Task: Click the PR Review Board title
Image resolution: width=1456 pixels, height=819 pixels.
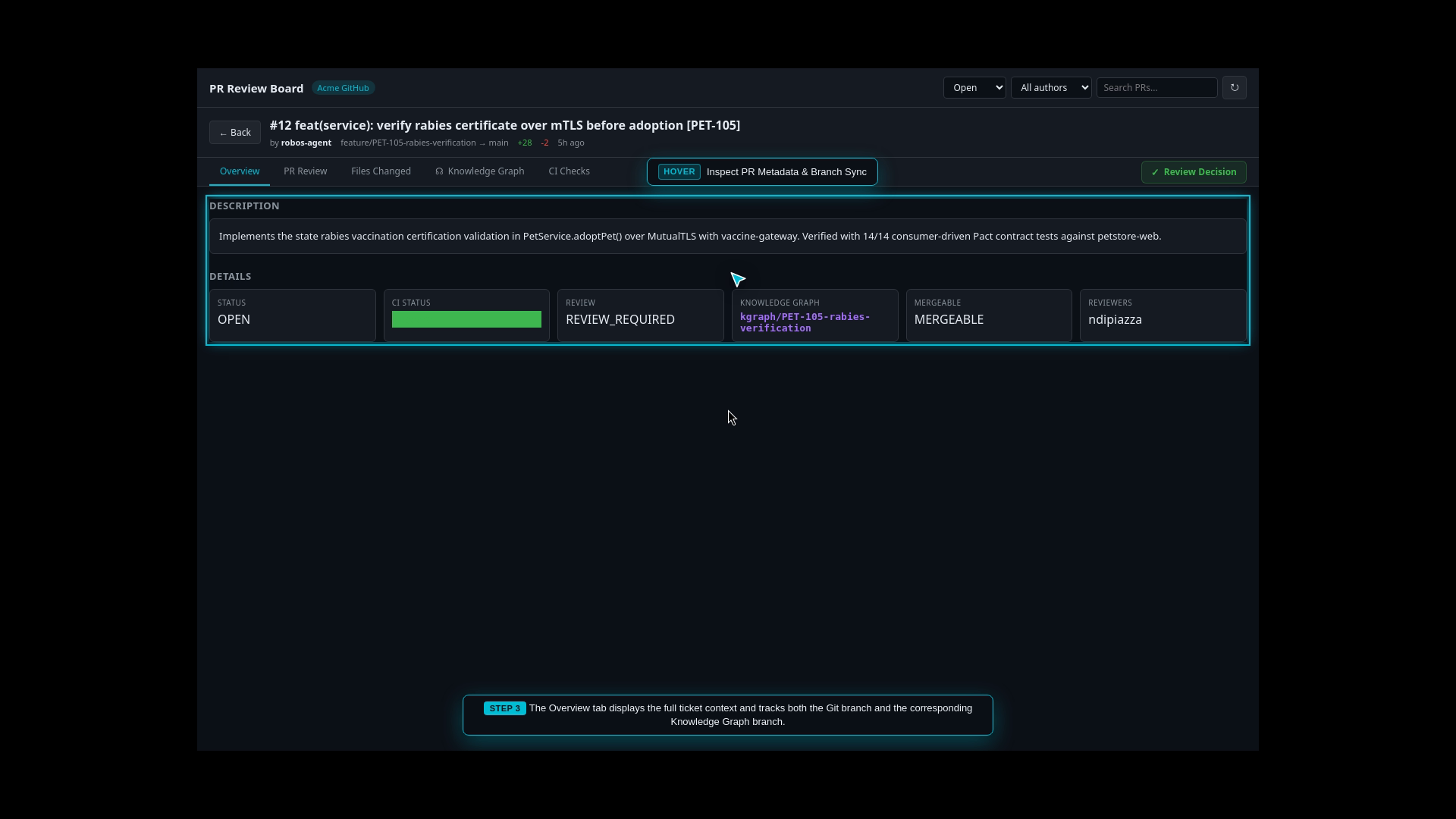Action: 256,89
